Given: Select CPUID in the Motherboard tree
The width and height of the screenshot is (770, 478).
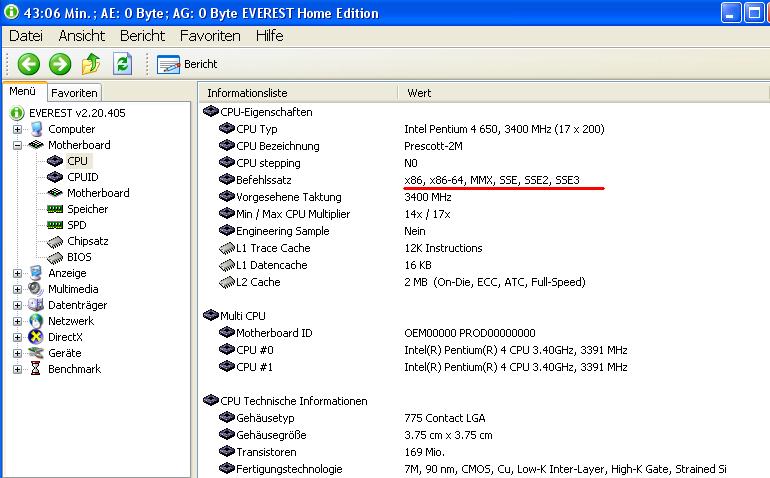Looking at the screenshot, I should click(83, 177).
